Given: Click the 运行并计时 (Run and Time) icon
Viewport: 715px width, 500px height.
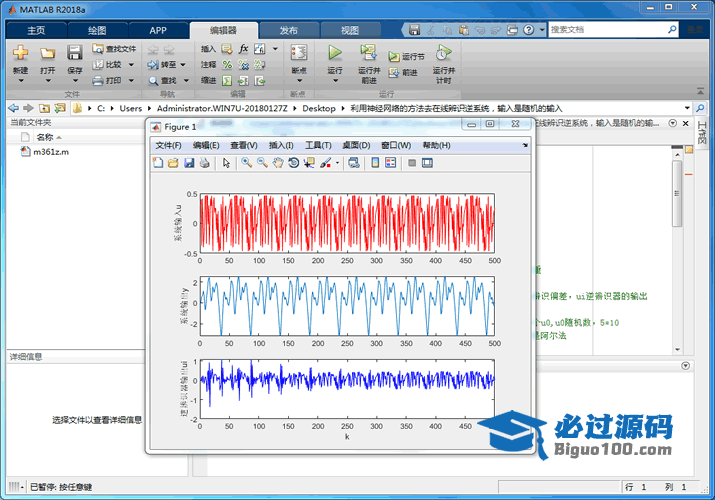Looking at the screenshot, I should coord(443,53).
